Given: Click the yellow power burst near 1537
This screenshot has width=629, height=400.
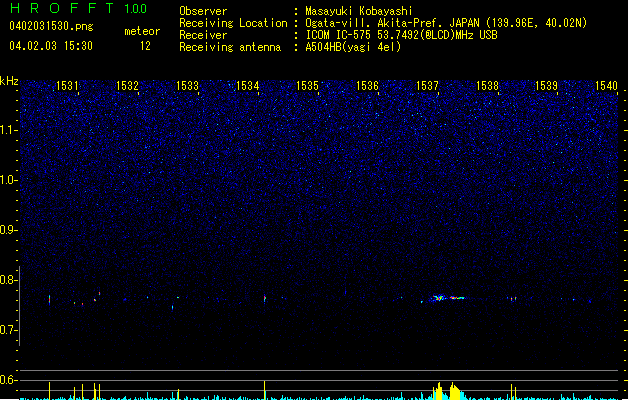Looking at the screenshot, I should coord(446,391).
